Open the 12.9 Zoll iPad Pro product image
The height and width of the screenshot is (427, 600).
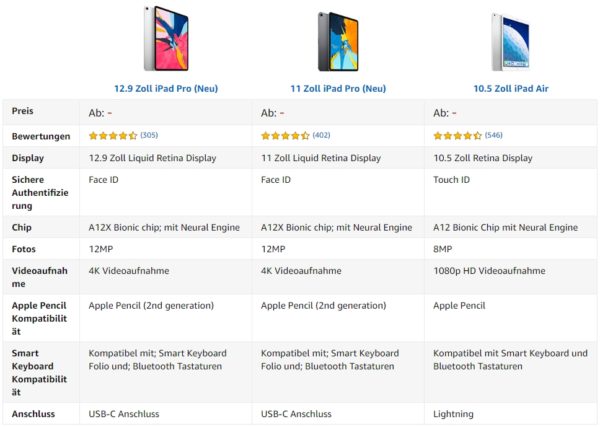[166, 40]
